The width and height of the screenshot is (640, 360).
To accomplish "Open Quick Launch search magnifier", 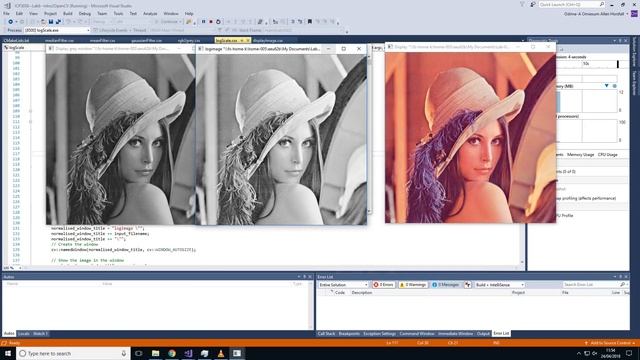I will click(x=602, y=4).
